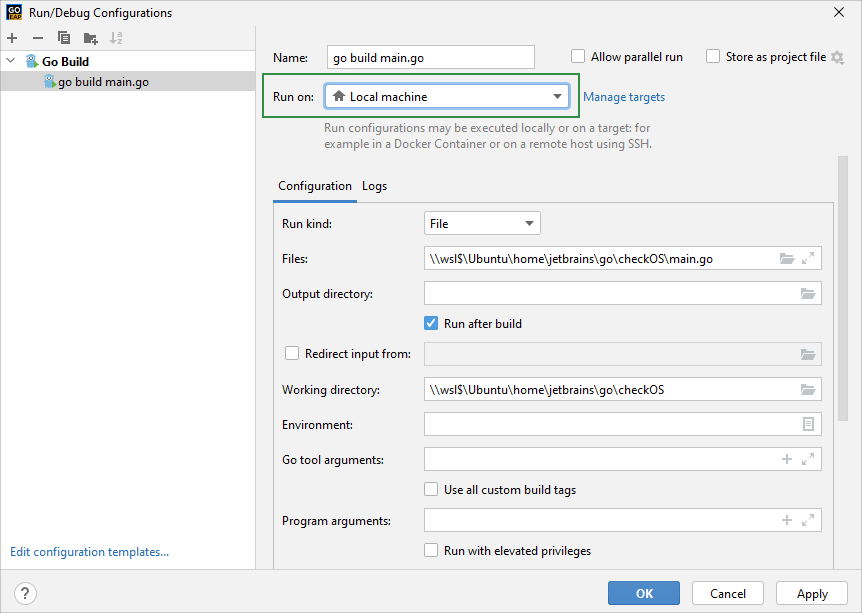Image resolution: width=862 pixels, height=613 pixels.
Task: Open help with the question mark button
Action: pos(25,593)
